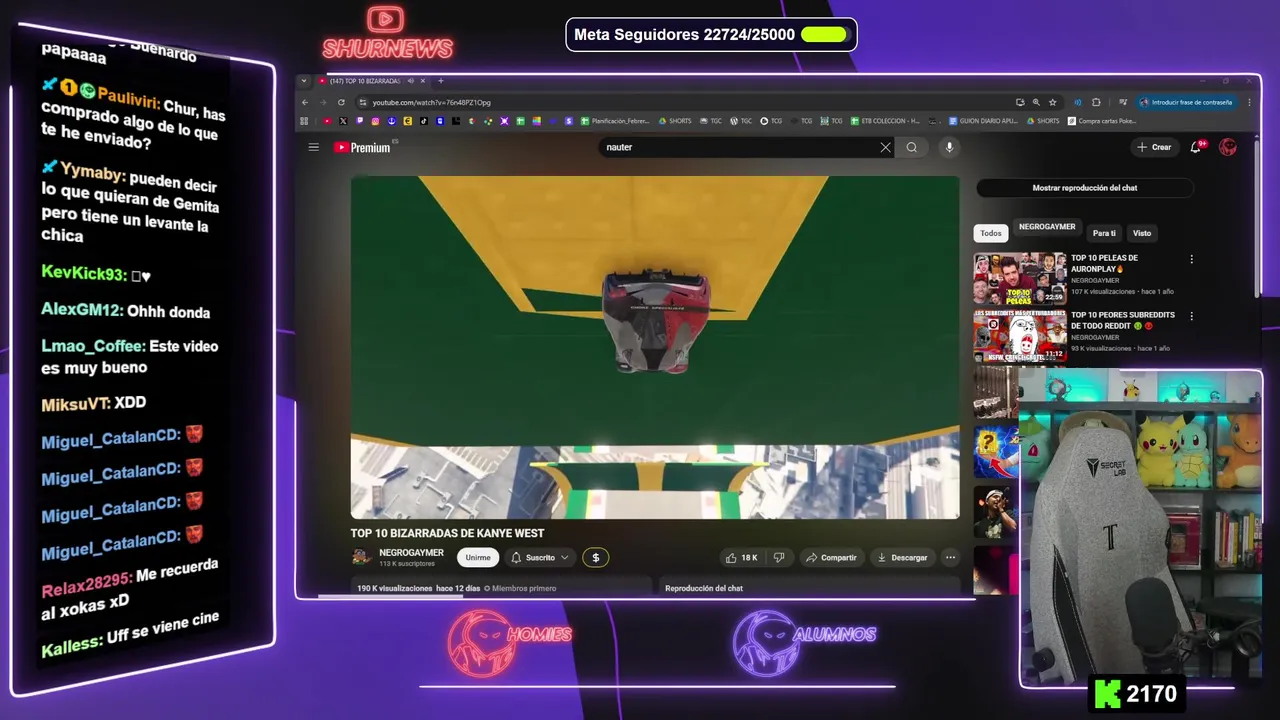Viewport: 1280px width, 720px height.
Task: Select the Todos filter chip
Action: (991, 233)
